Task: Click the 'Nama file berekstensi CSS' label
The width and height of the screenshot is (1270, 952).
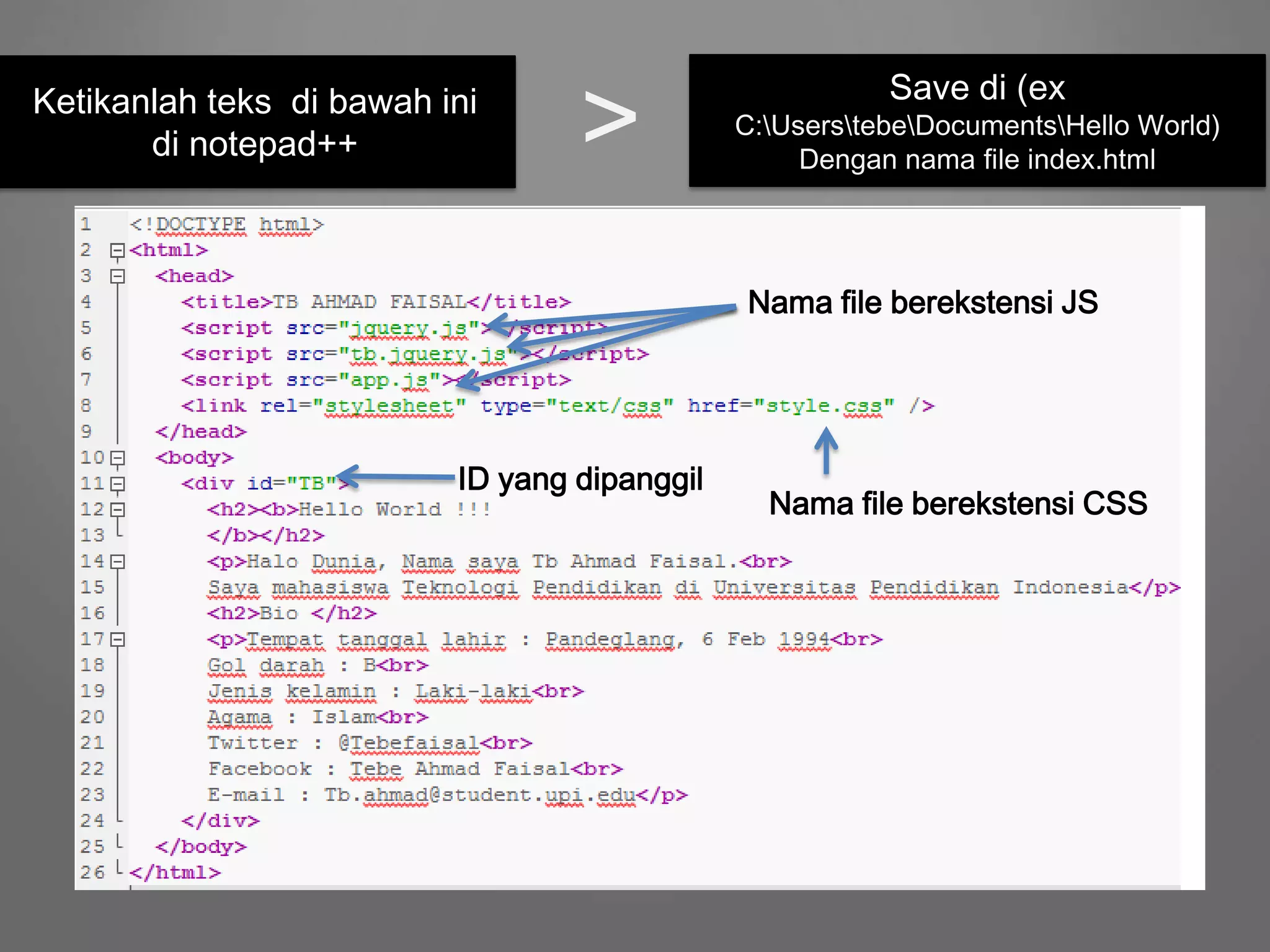Action: tap(957, 503)
